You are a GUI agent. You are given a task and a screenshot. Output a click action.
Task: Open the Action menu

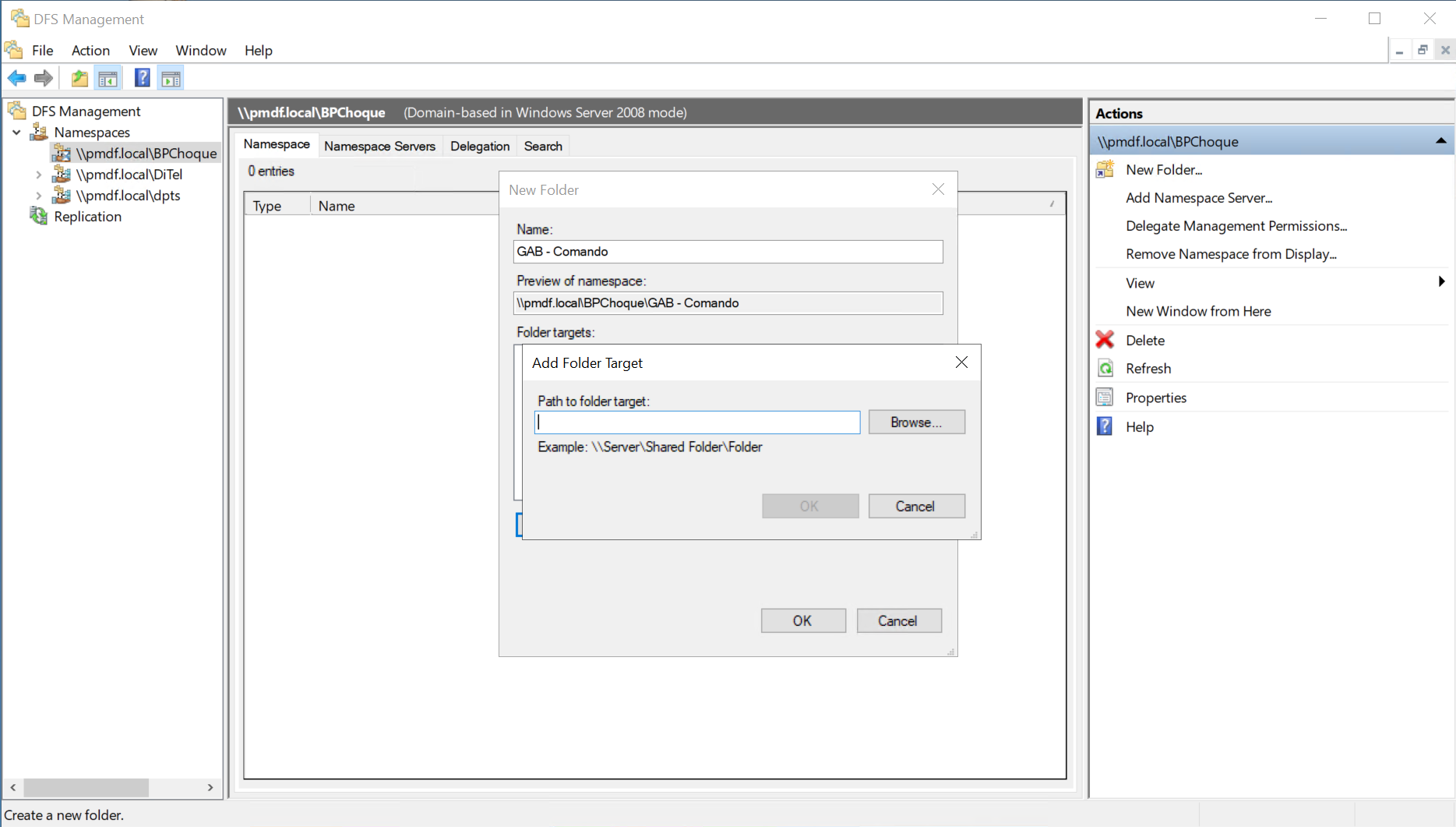pos(90,50)
